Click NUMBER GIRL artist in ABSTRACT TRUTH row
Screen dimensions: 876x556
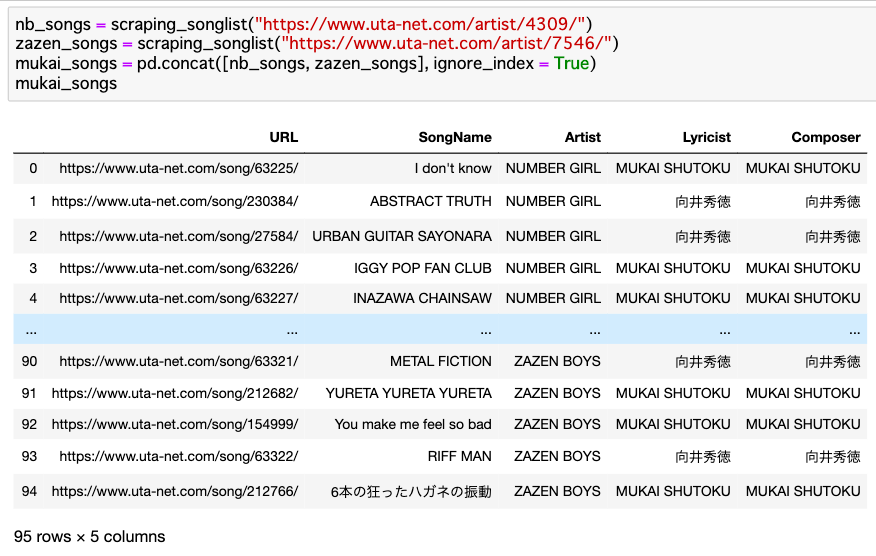553,201
